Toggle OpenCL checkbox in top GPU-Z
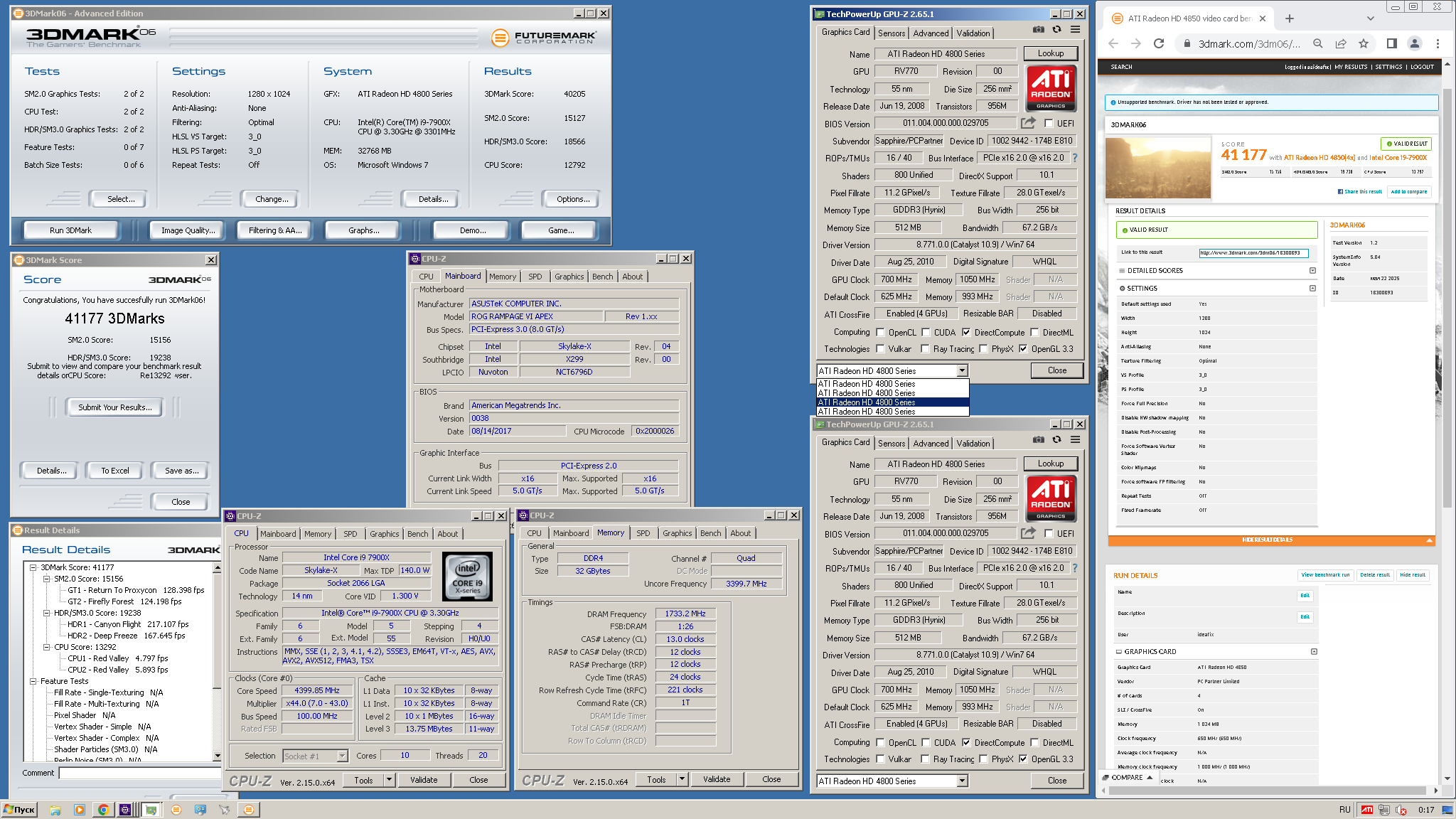Image resolution: width=1456 pixels, height=819 pixels. click(880, 332)
